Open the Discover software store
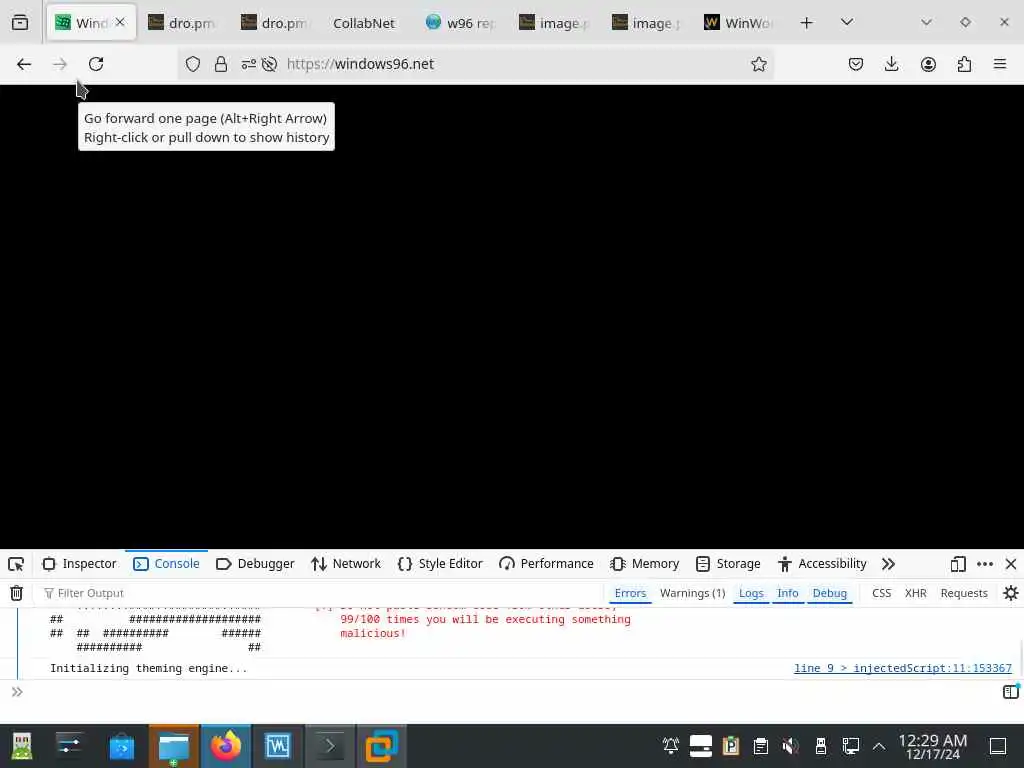The image size is (1024, 768). coord(121,746)
